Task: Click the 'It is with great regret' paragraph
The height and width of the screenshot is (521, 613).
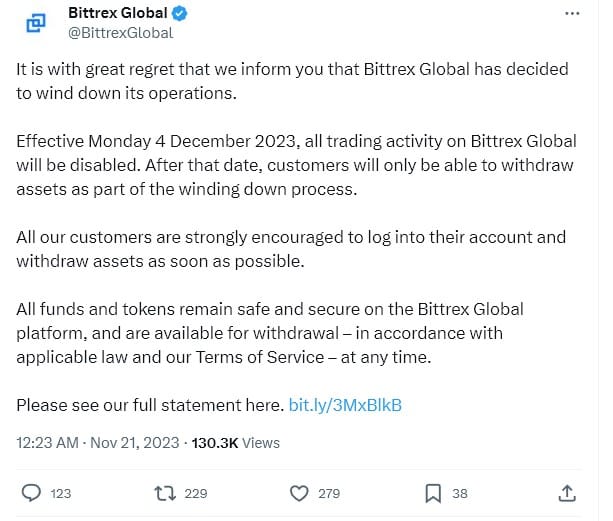Action: click(x=292, y=81)
